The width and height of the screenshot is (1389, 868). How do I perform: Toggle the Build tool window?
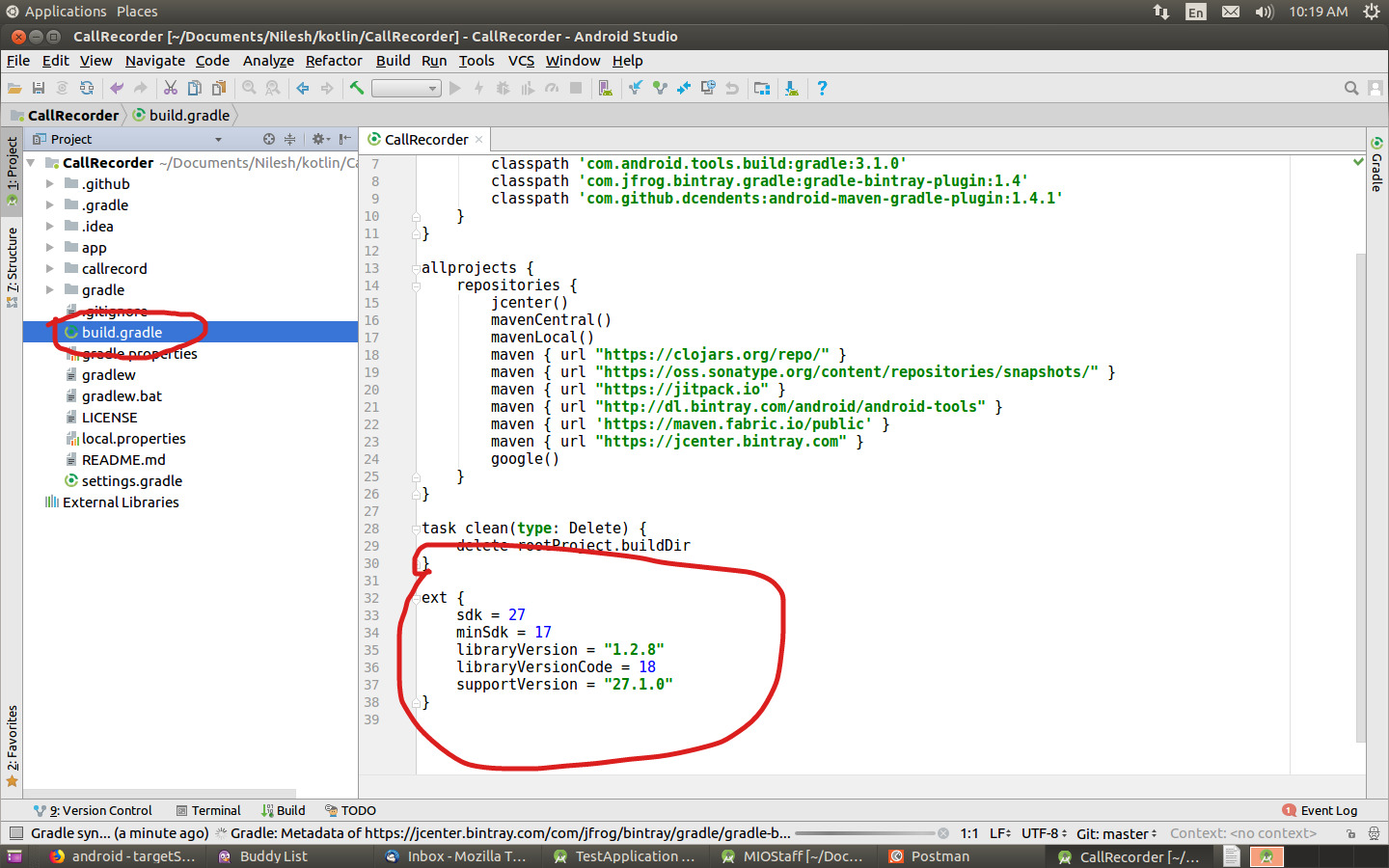pyautogui.click(x=283, y=810)
